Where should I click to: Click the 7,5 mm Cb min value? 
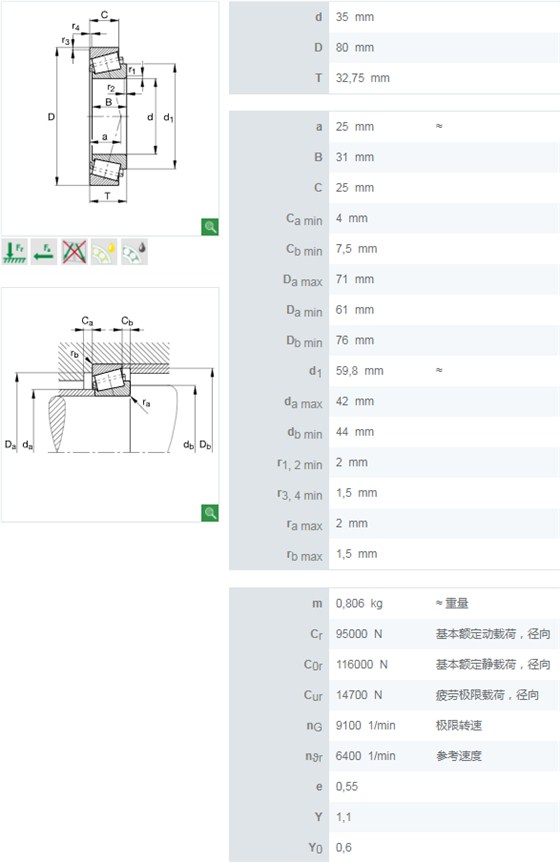pos(357,248)
